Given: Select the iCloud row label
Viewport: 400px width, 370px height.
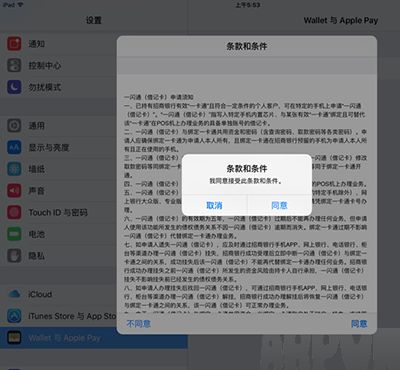Looking at the screenshot, I should 40,294.
